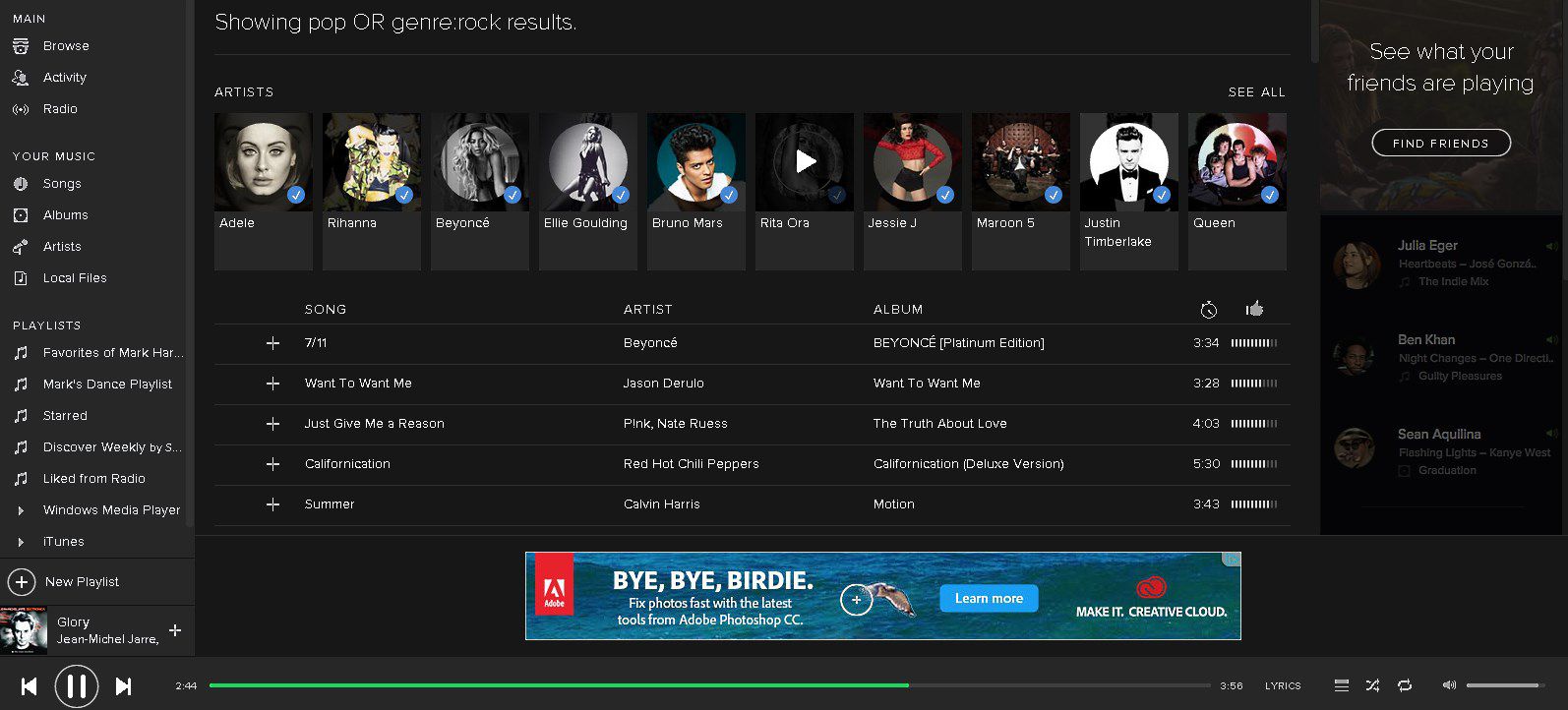Open album The Truth About Love
Image resolution: width=1568 pixels, height=710 pixels.
click(x=940, y=424)
